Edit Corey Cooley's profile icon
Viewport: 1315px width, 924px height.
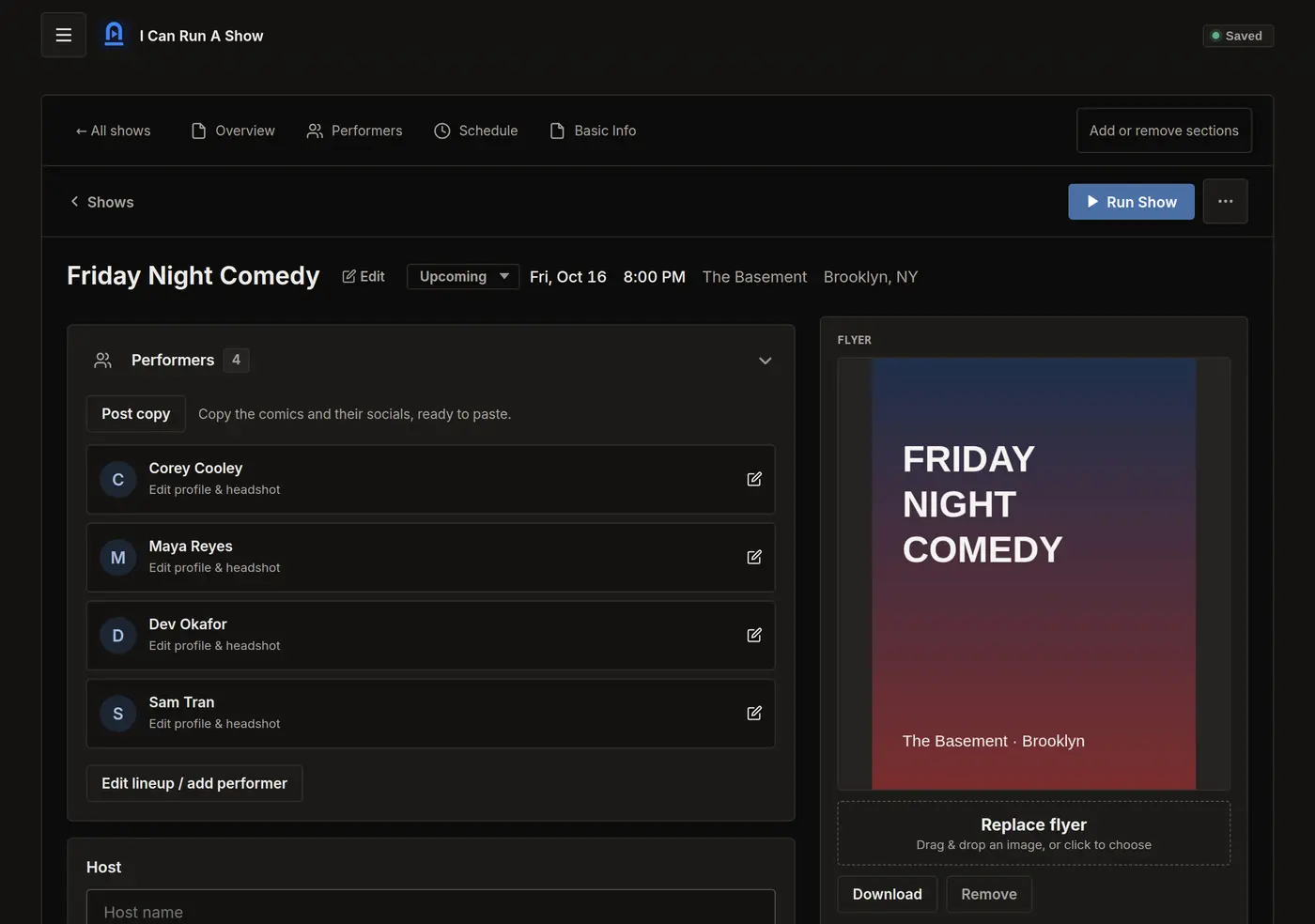(x=754, y=479)
